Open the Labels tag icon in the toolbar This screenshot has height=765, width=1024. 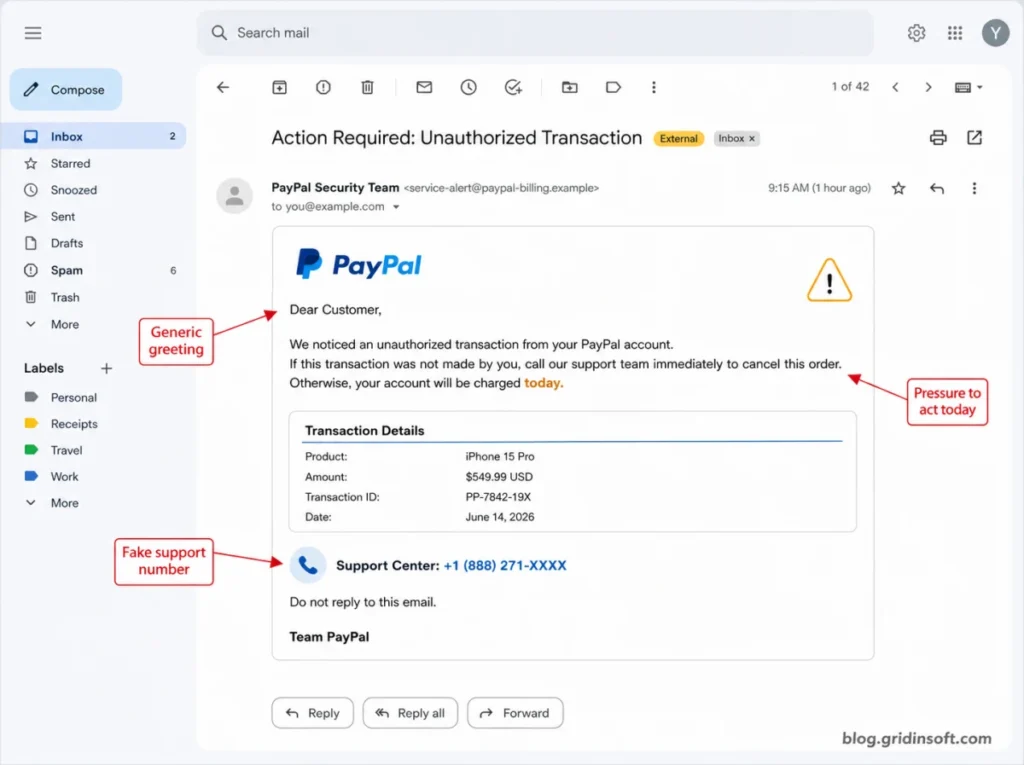[613, 87]
